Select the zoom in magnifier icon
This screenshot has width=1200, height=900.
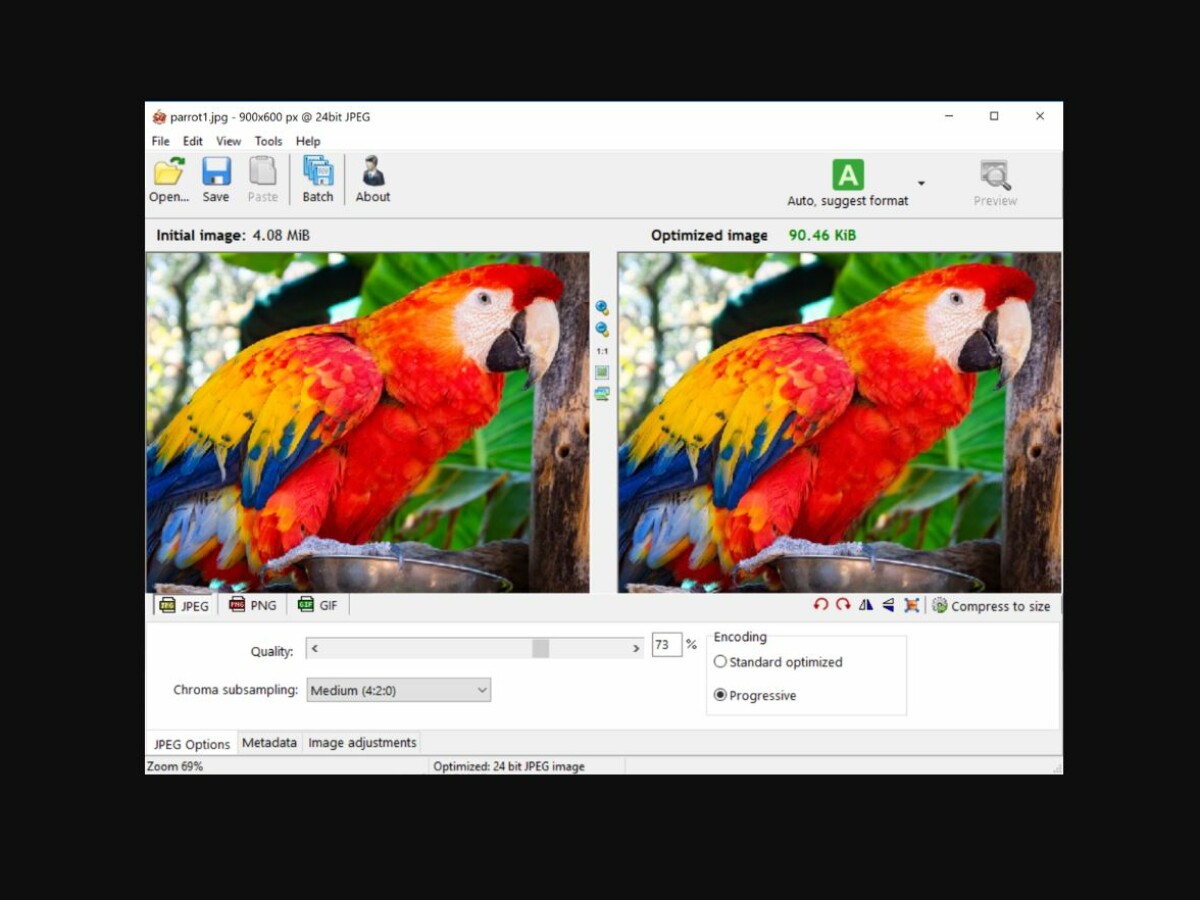[x=601, y=307]
